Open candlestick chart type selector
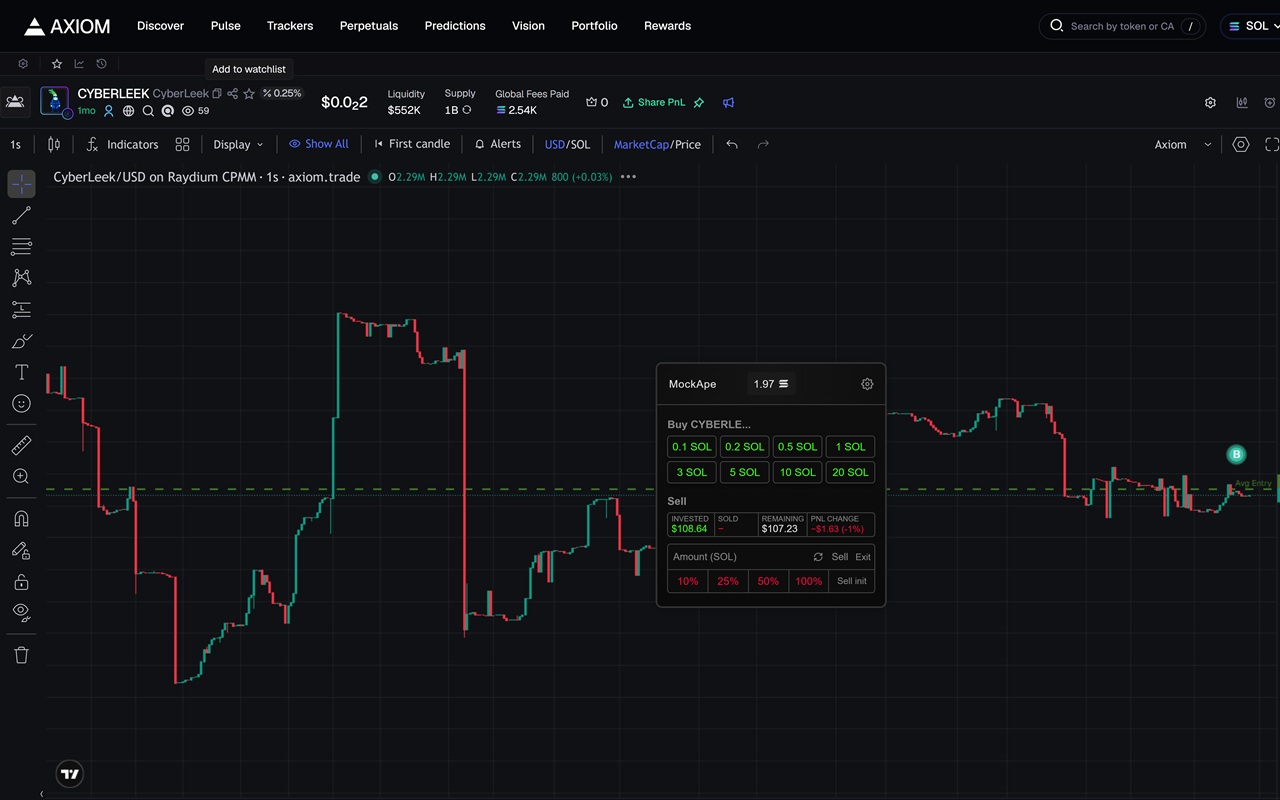Image resolution: width=1280 pixels, height=800 pixels. coord(54,144)
